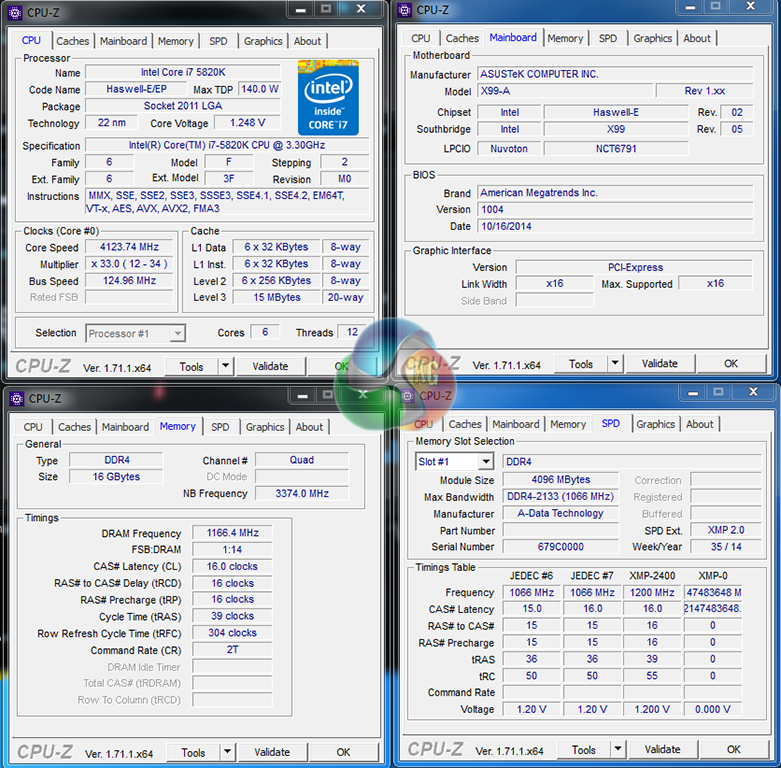Click the Tools button in the CPU window
This screenshot has height=768, width=781.
(x=191, y=367)
